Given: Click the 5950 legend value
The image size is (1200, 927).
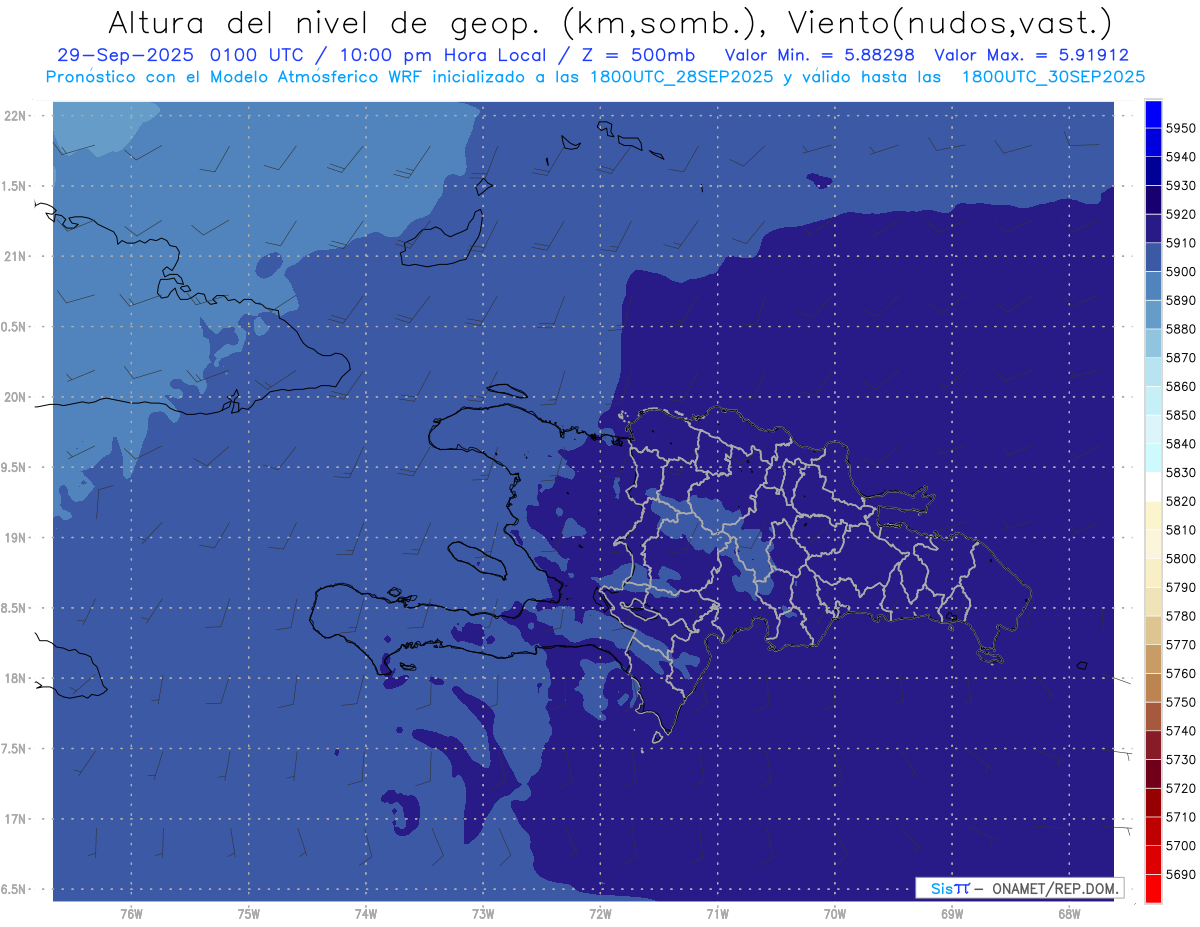Looking at the screenshot, I should click(1181, 128).
